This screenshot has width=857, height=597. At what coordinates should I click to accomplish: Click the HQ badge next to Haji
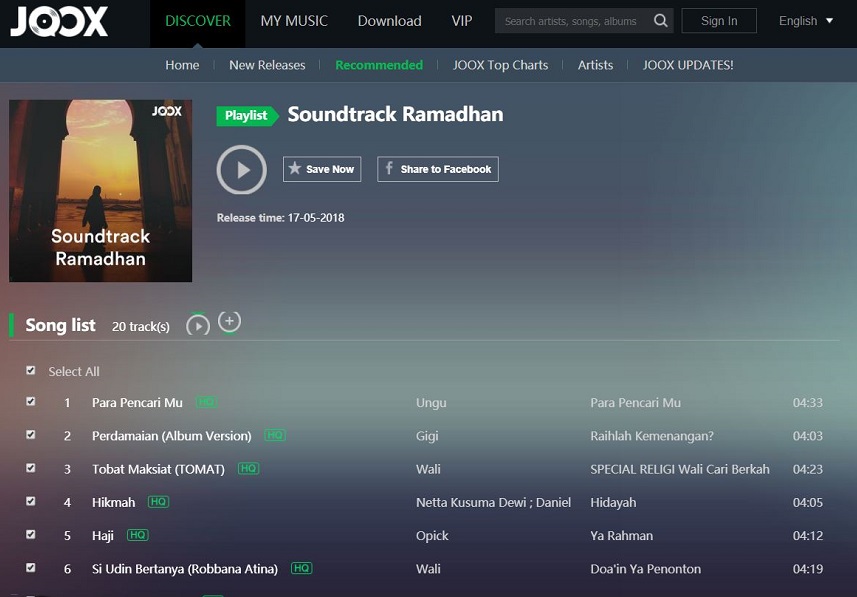pos(138,535)
